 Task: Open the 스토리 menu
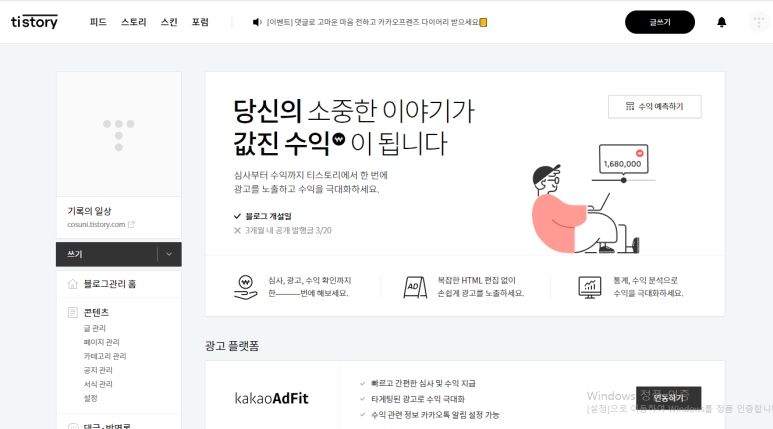pos(134,22)
